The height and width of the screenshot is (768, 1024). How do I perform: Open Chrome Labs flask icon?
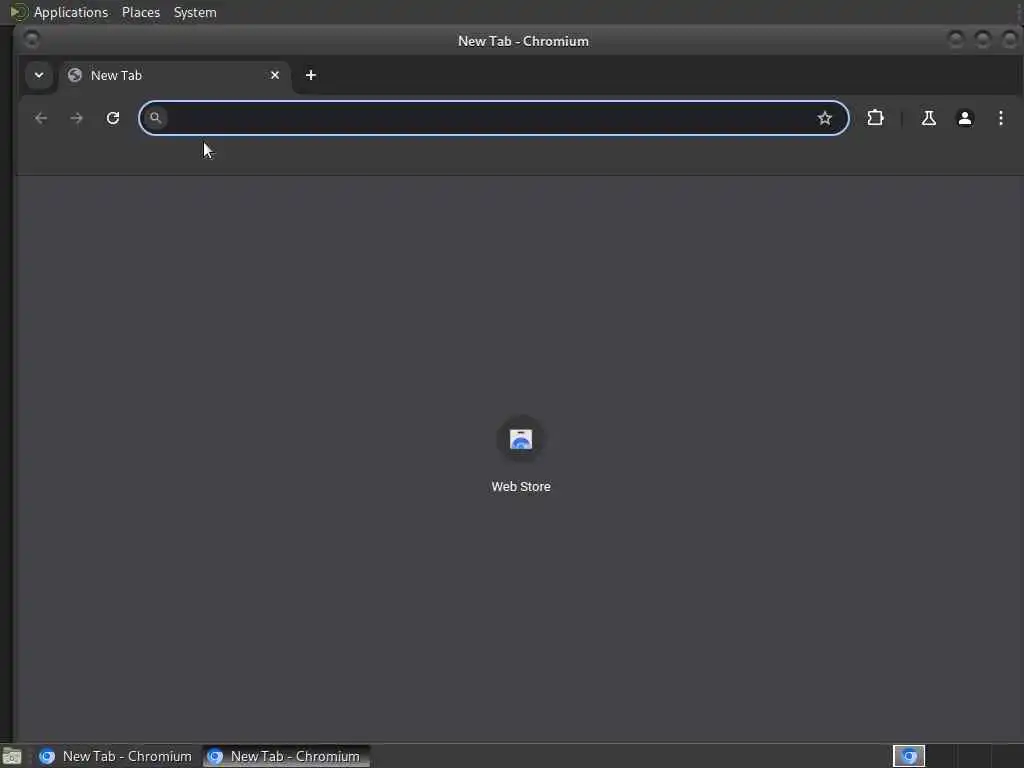coord(929,118)
